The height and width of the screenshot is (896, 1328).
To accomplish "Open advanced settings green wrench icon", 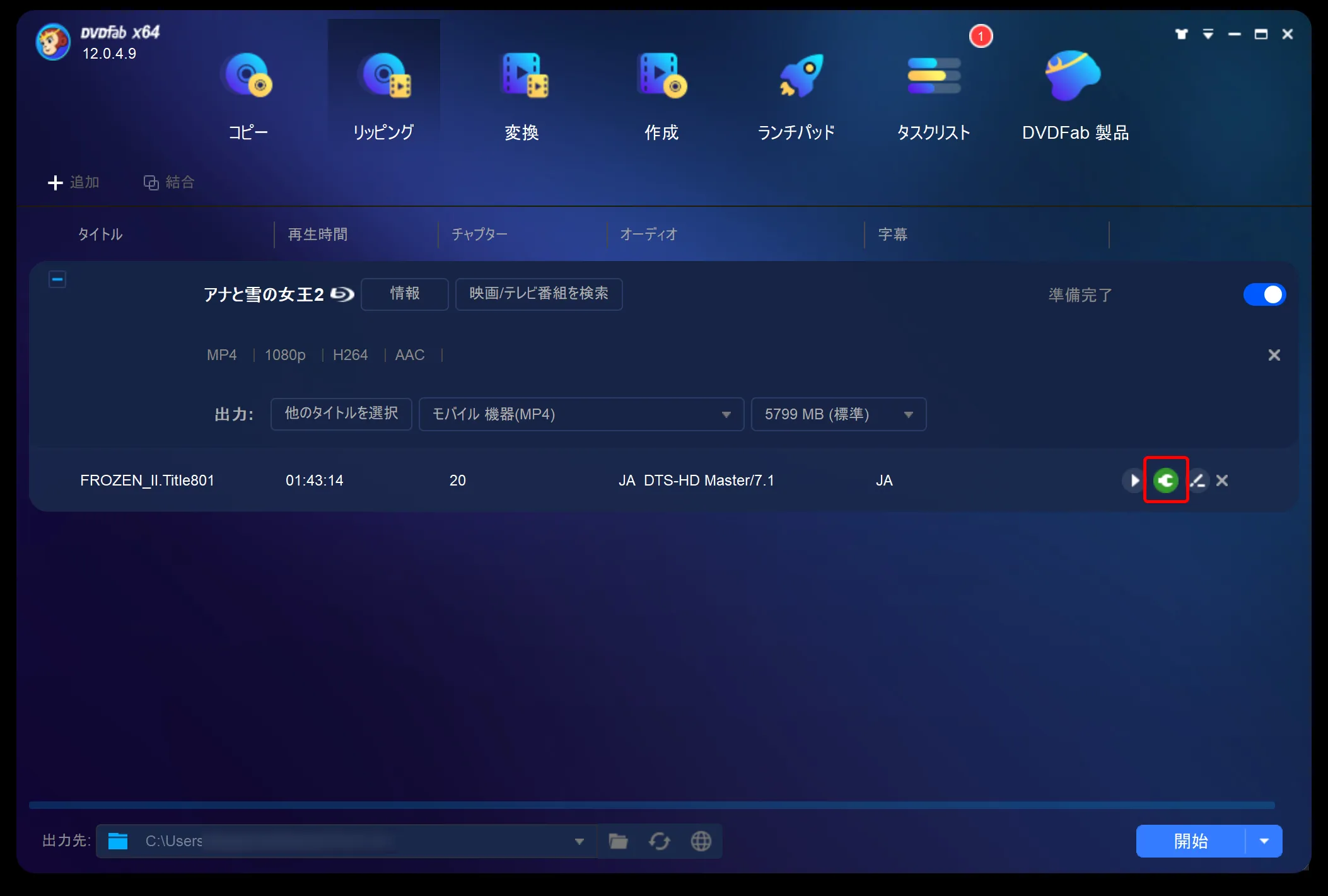I will click(x=1166, y=480).
